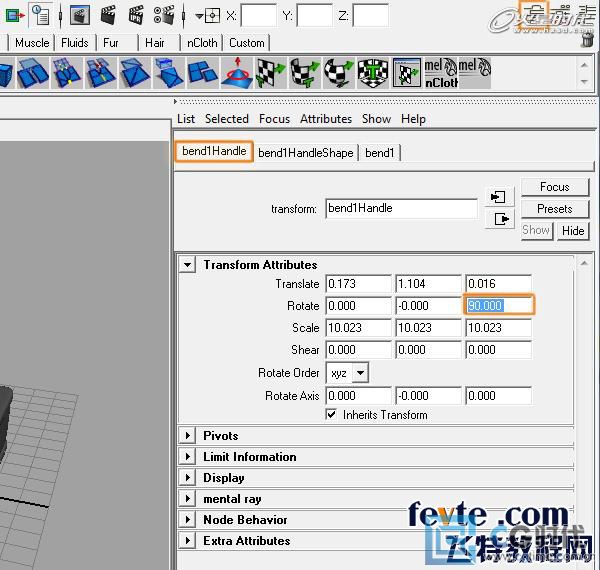Viewport: 600px width, 570px height.
Task: Click the X coordinate input field
Action: (259, 16)
